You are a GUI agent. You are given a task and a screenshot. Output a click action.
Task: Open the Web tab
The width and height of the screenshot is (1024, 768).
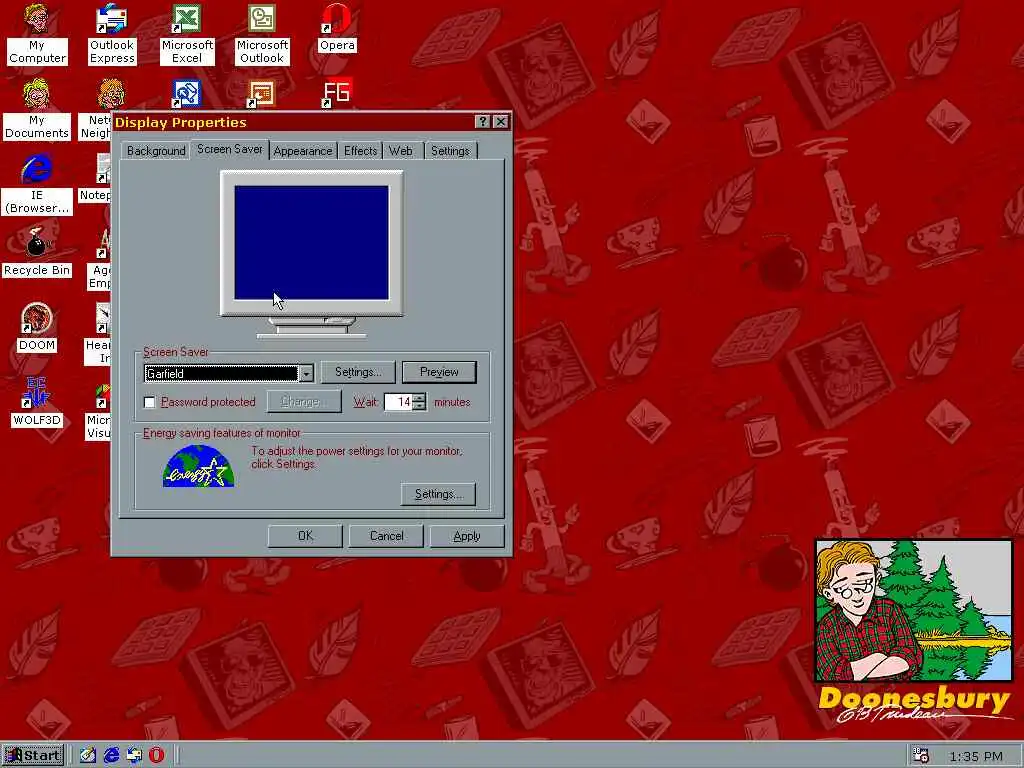point(400,151)
